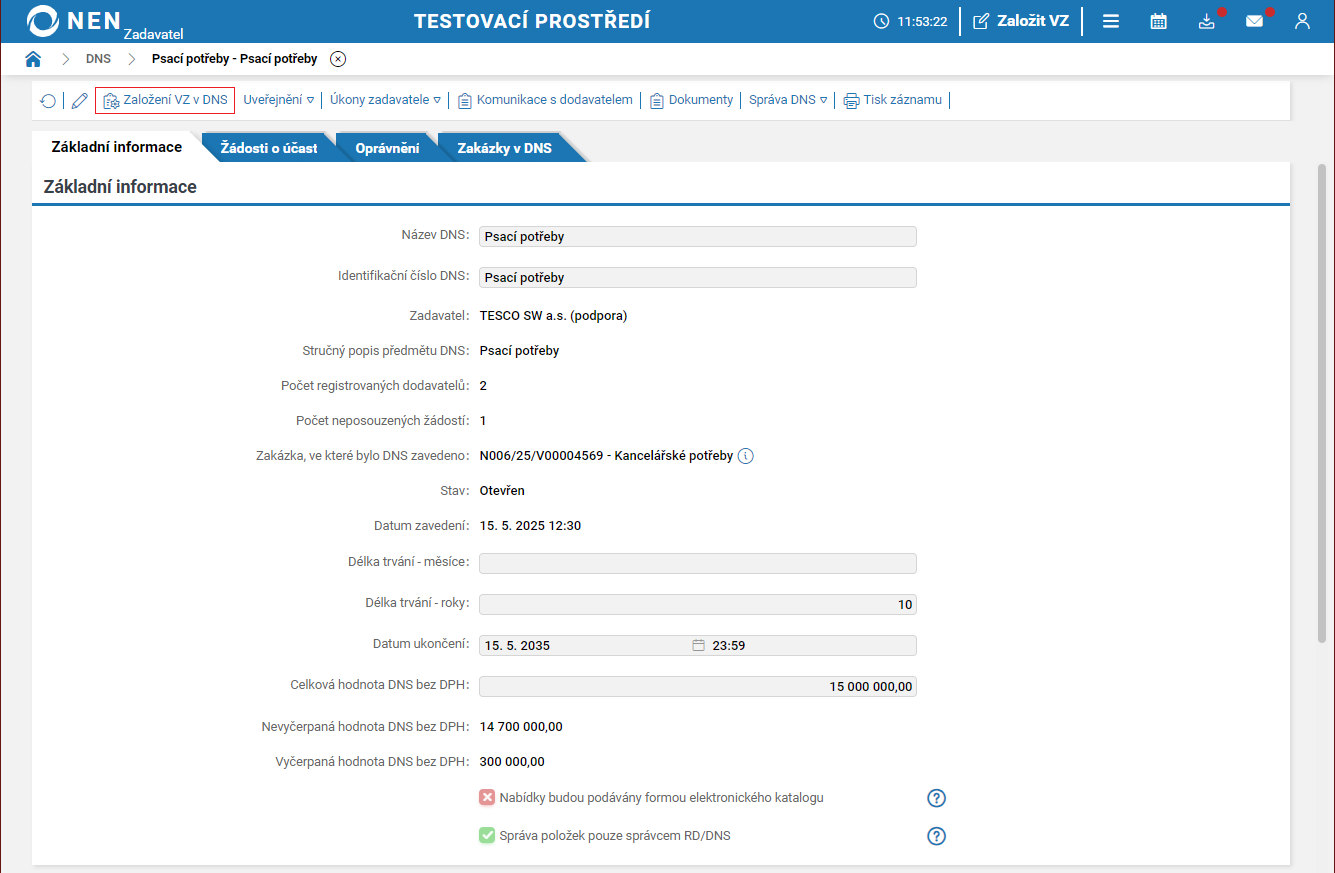Screen dimensions: 1335x873
Task: Click info icon next to Kancelářské potřeby
Action: pyautogui.click(x=746, y=456)
